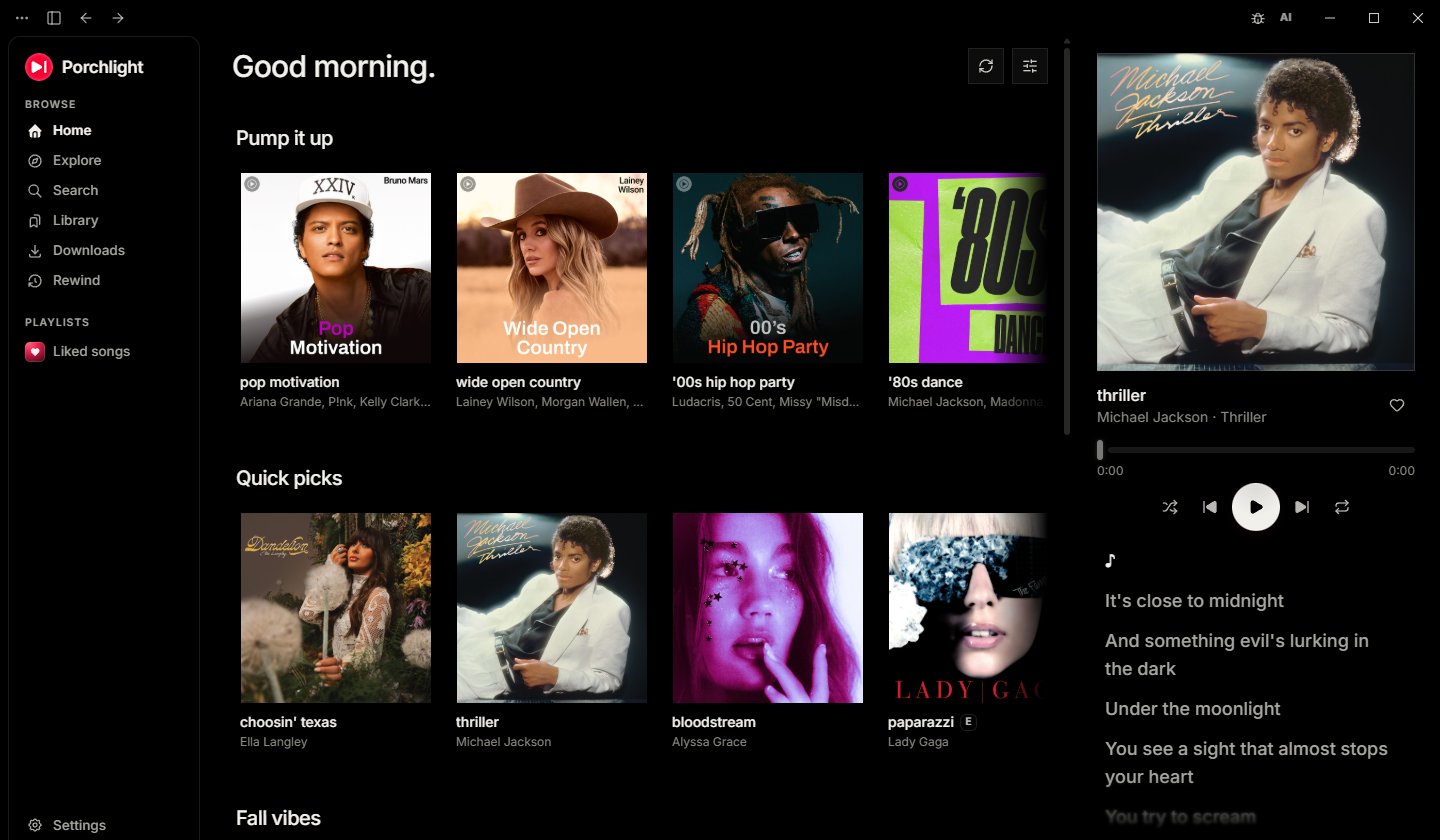
Task: Open the bug report icon
Action: pos(1258,18)
